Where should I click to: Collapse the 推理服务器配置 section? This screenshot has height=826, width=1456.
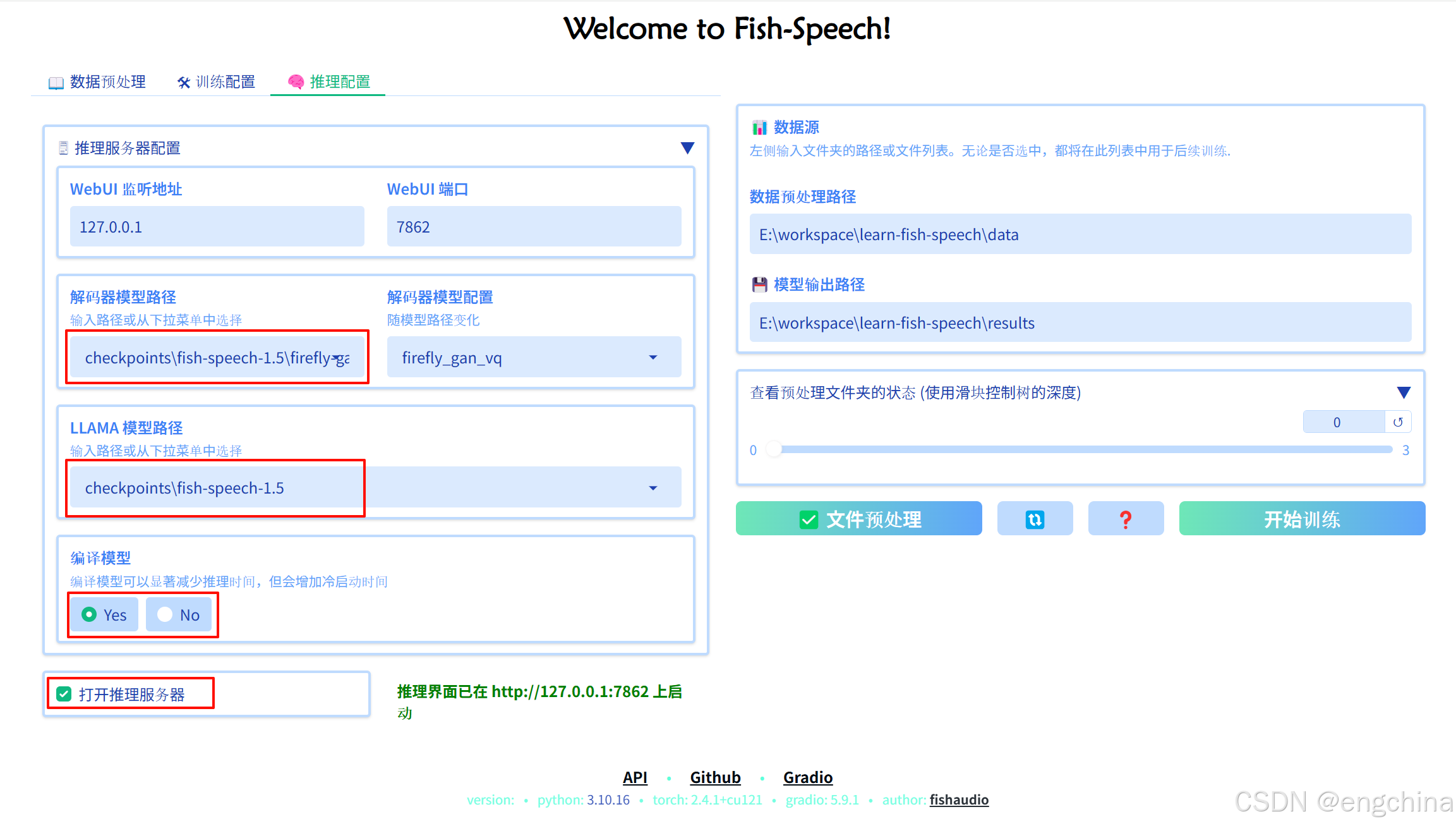pyautogui.click(x=687, y=148)
